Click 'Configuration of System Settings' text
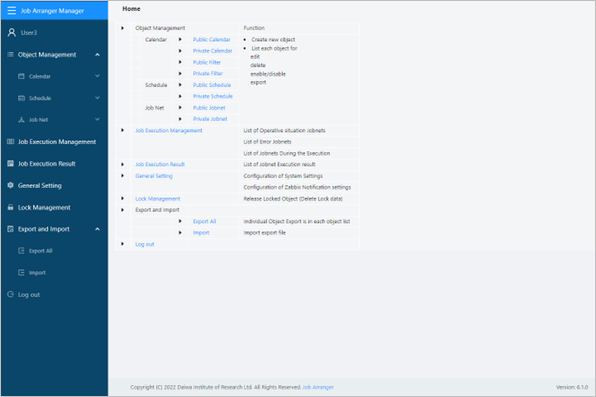The image size is (596, 397). pos(283,176)
